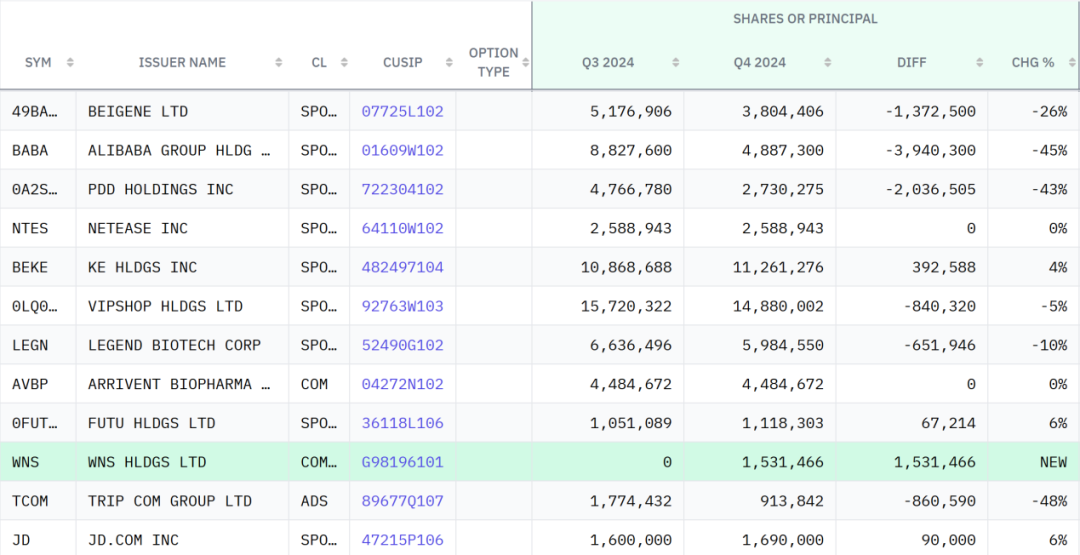The width and height of the screenshot is (1080, 555).
Task: Follow the NetEase CUSIP 64110W102 link
Action: tap(402, 228)
